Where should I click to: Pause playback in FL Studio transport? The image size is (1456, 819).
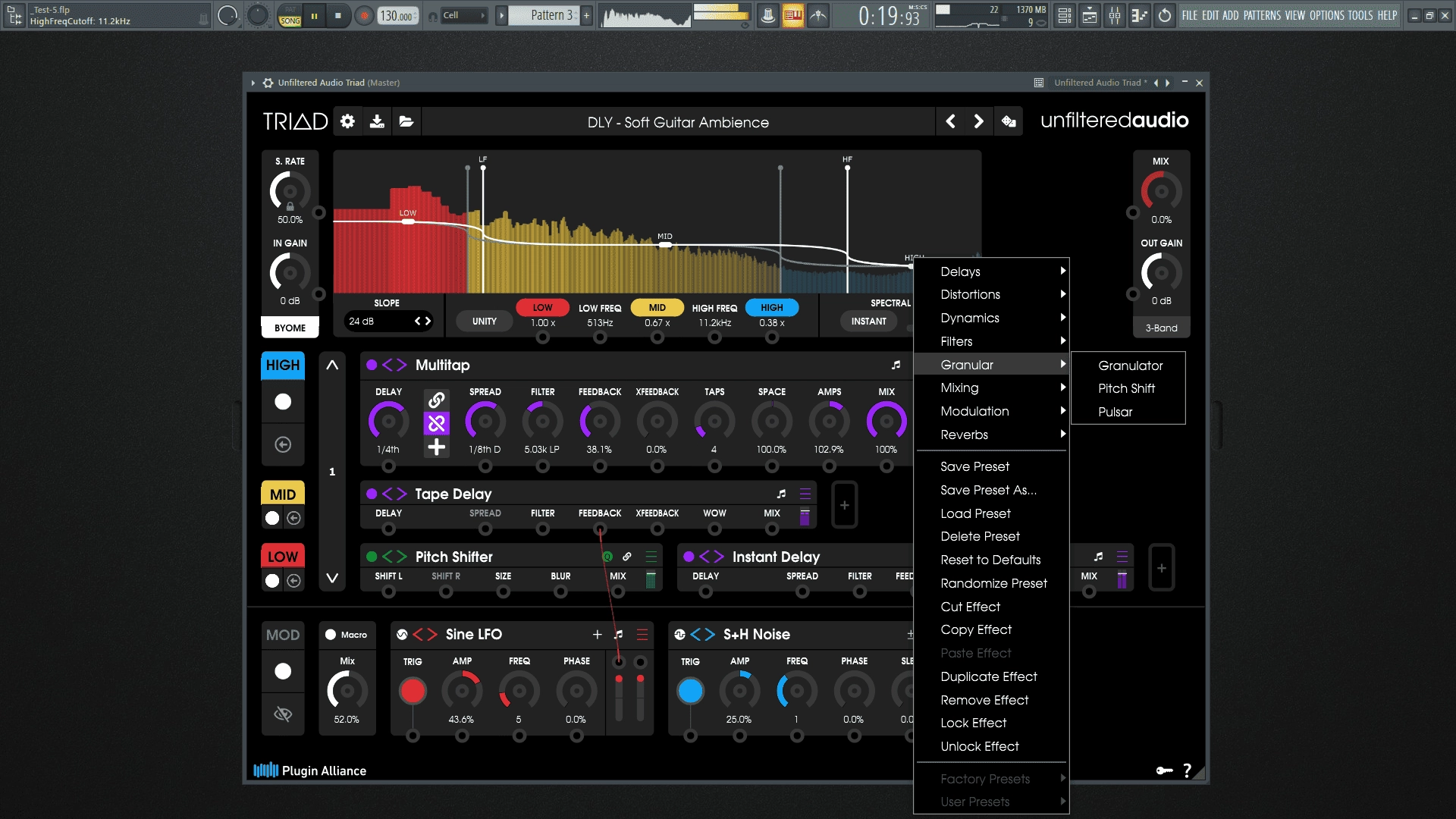(x=314, y=15)
